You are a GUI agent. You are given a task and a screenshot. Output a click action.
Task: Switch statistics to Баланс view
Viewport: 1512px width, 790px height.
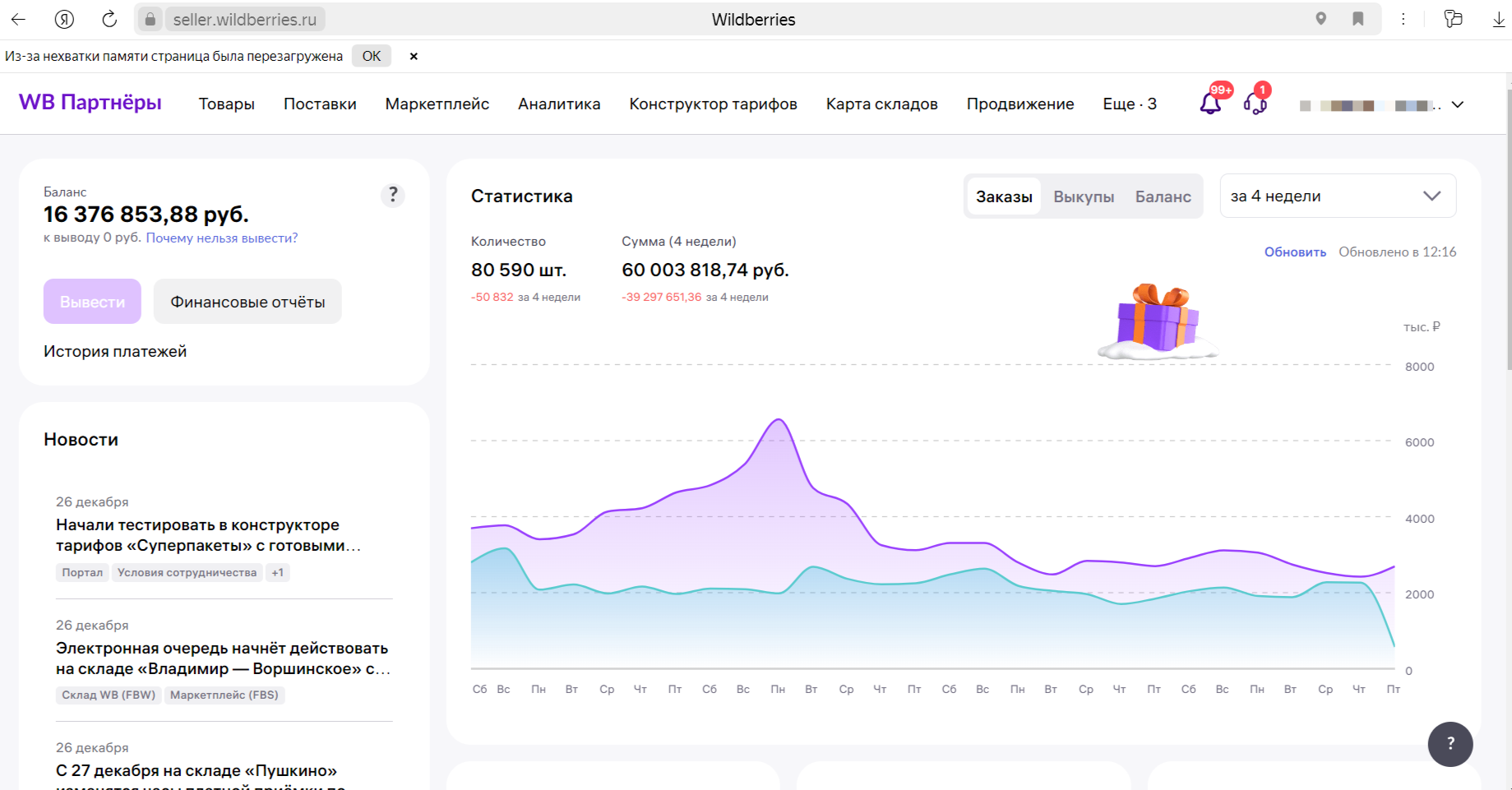tap(1163, 196)
